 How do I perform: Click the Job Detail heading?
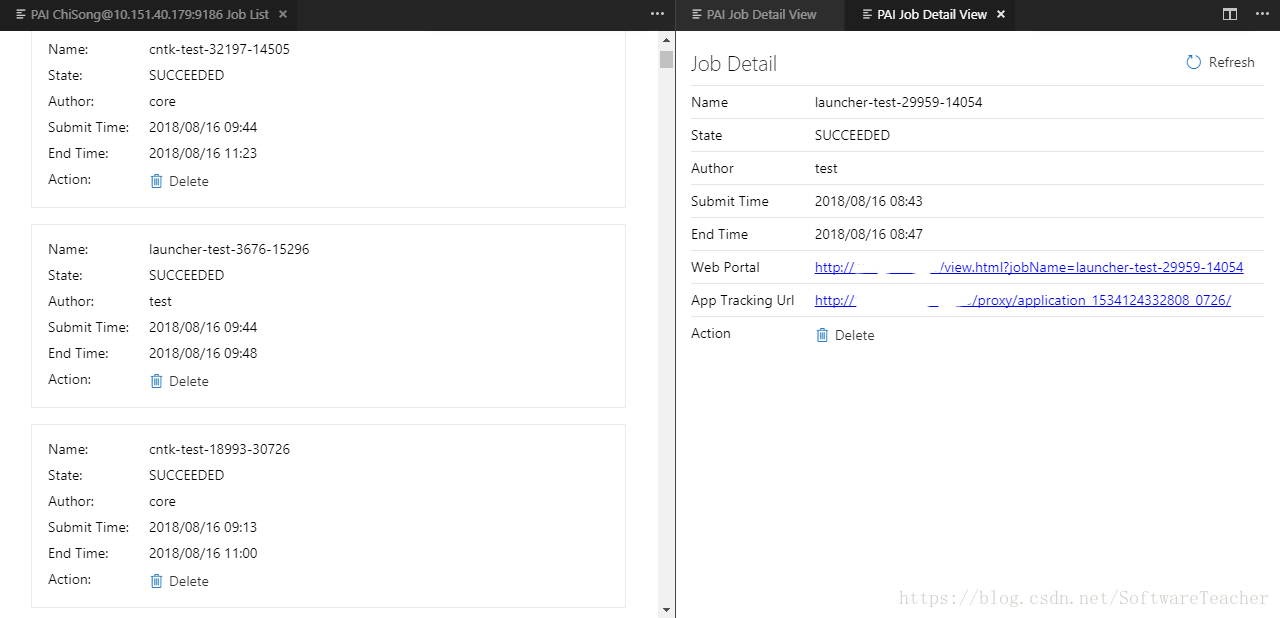click(734, 63)
